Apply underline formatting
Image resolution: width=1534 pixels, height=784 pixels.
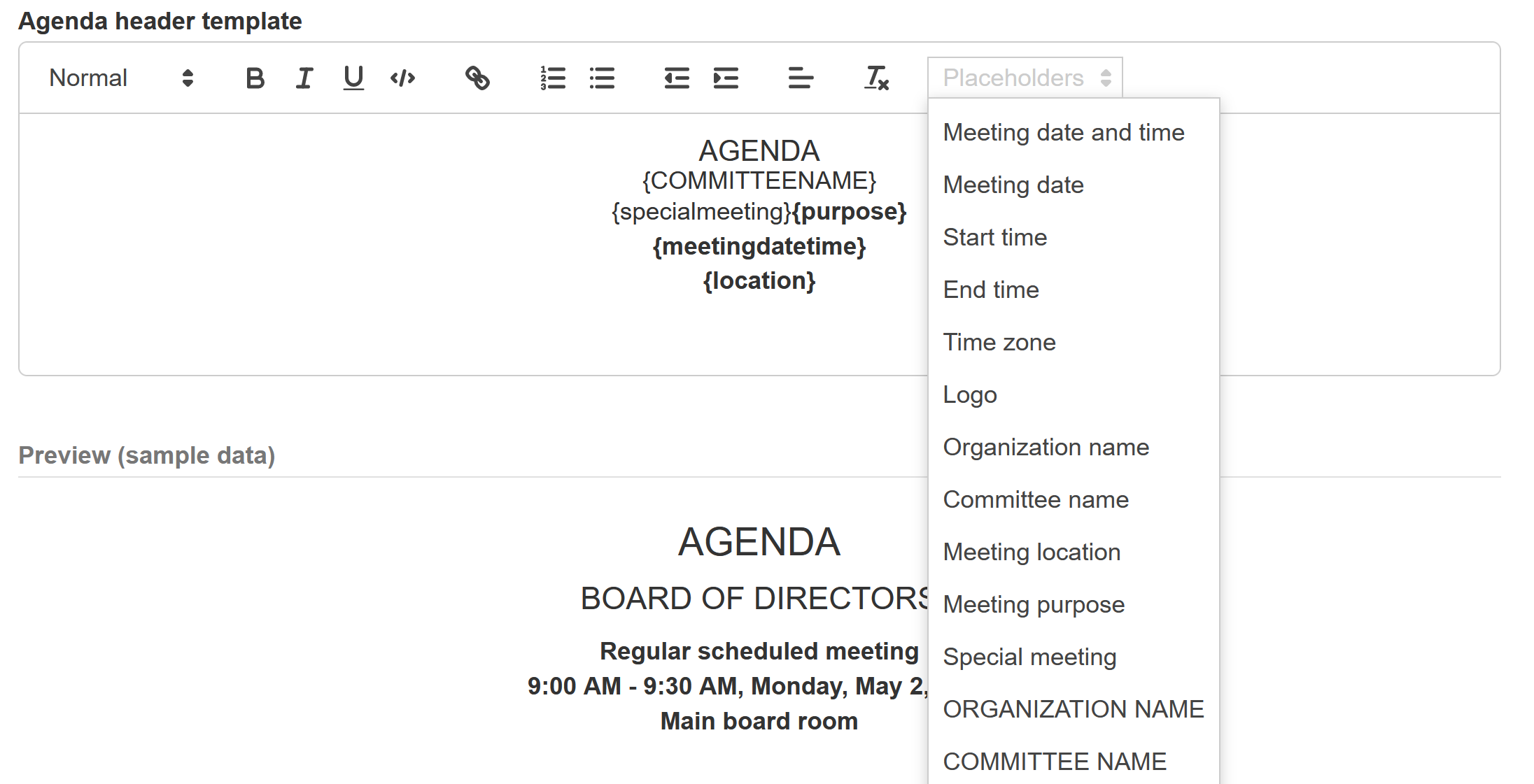click(353, 78)
